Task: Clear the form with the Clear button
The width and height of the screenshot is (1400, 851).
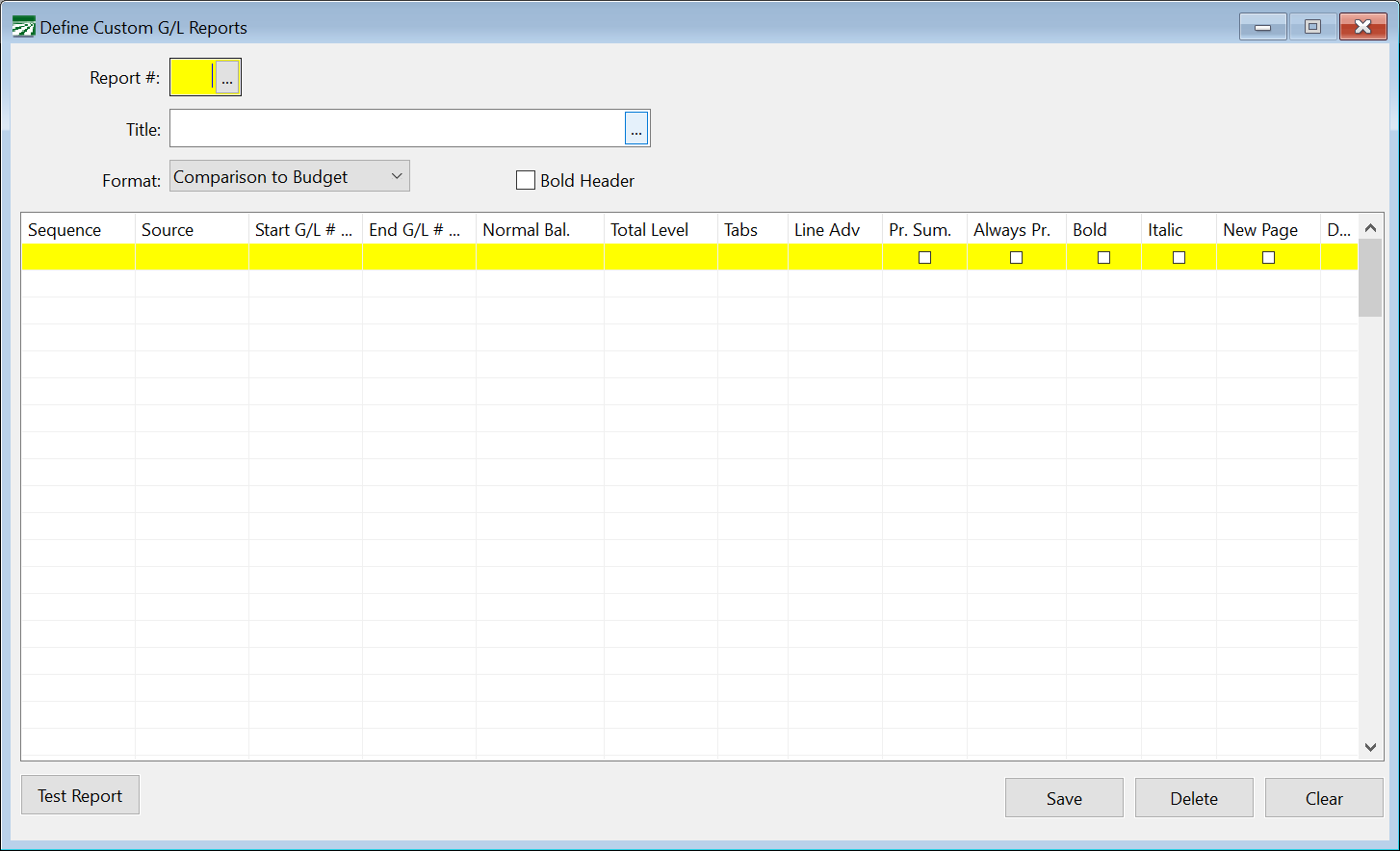Action: pyautogui.click(x=1324, y=798)
